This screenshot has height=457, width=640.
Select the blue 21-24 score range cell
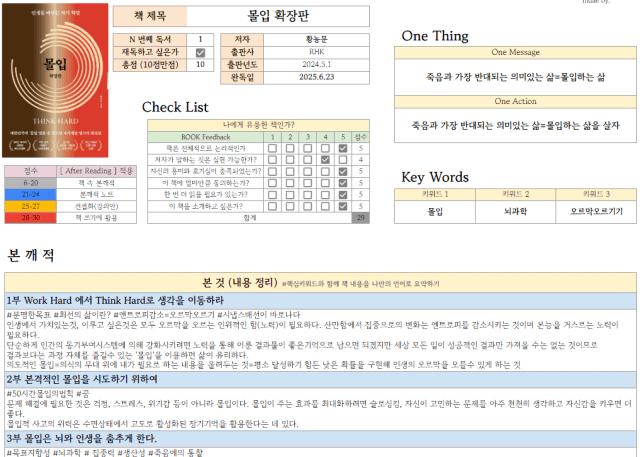coord(31,194)
